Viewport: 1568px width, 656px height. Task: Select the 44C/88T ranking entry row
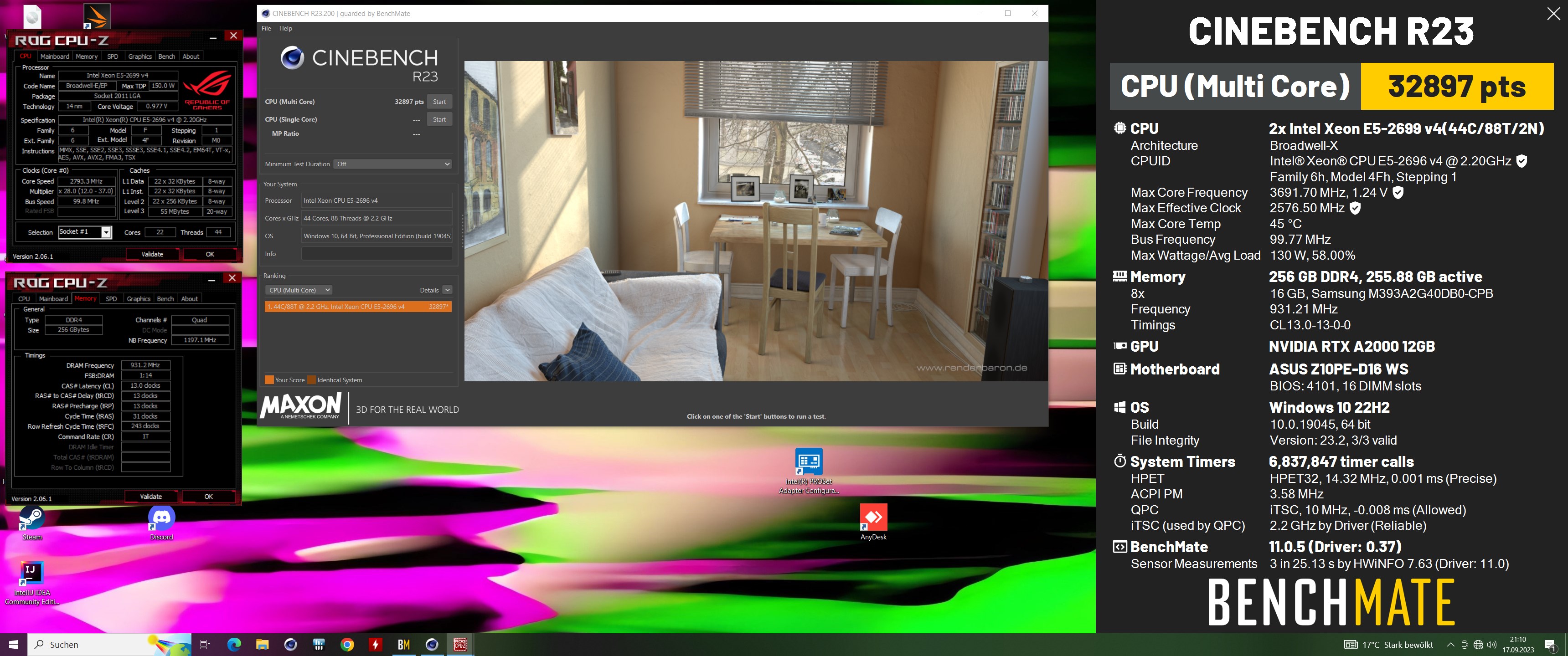(358, 307)
